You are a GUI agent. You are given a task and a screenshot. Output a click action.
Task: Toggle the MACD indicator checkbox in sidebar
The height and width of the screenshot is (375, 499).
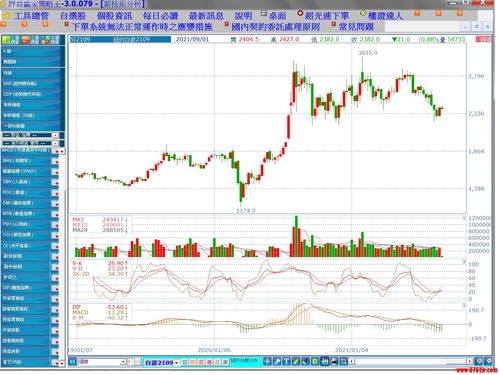tap(56, 151)
